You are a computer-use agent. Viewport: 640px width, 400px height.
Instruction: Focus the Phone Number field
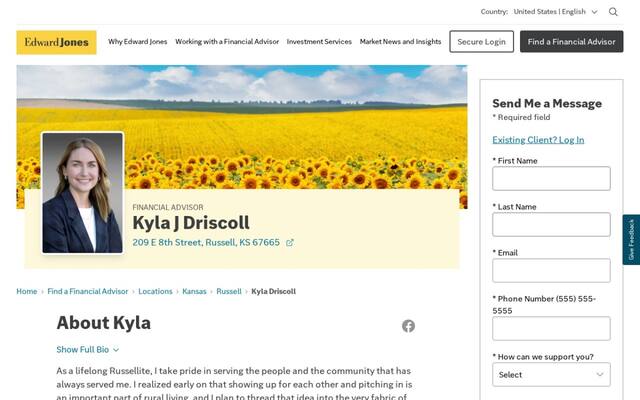(551, 329)
